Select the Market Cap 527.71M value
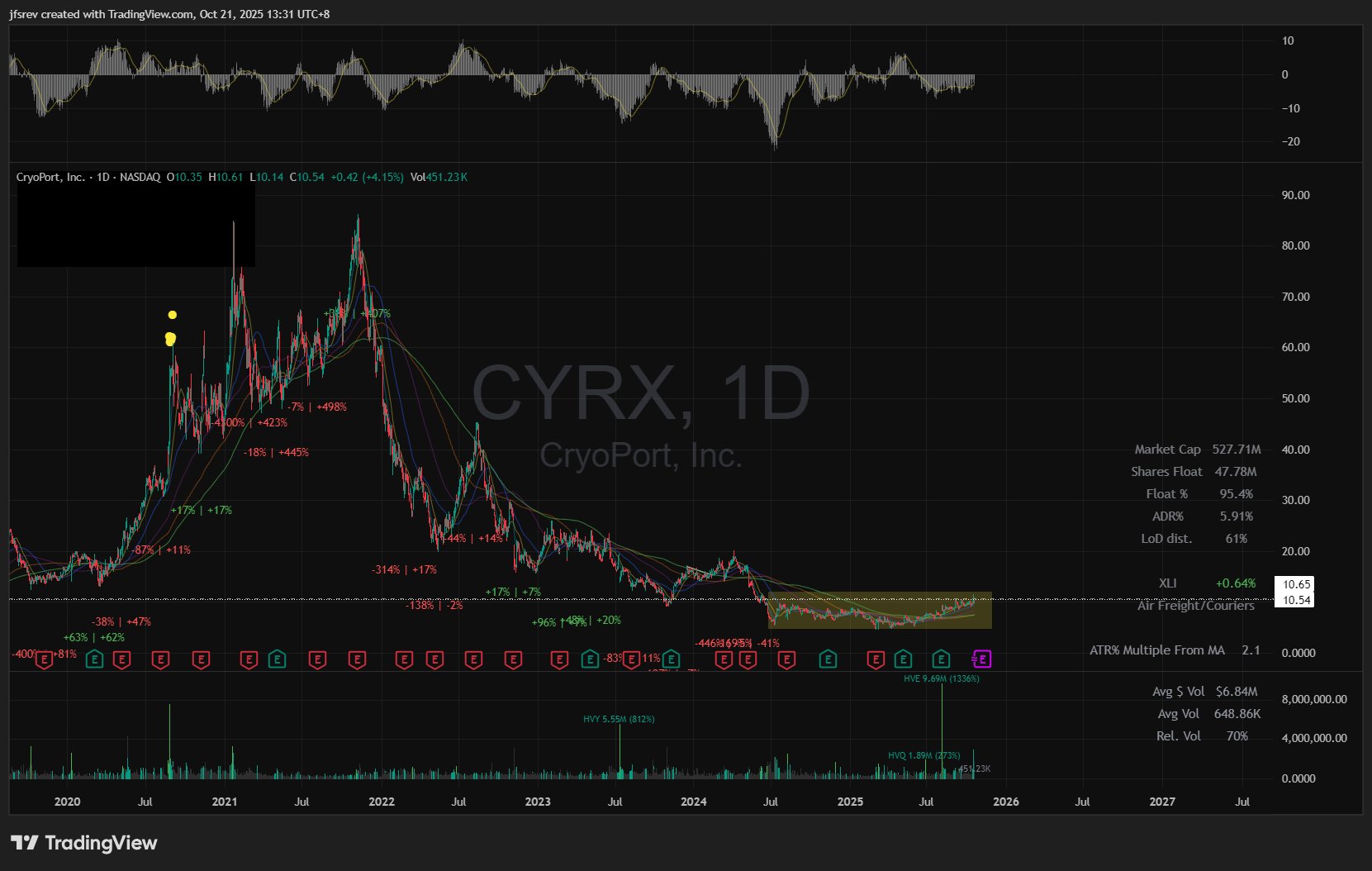 1237,449
